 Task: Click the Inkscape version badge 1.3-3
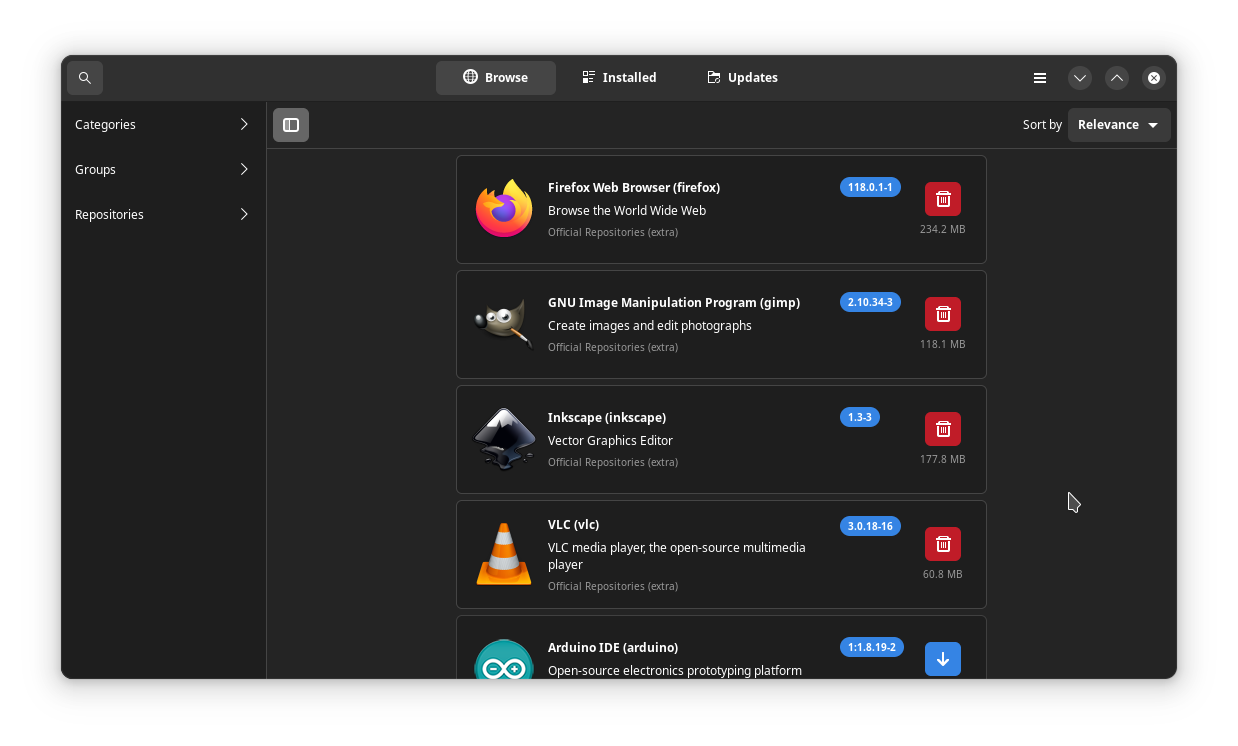tap(860, 417)
